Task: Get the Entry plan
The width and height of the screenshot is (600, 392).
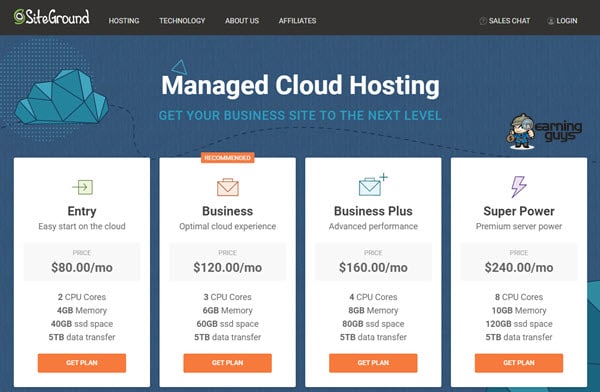Action: 82,363
